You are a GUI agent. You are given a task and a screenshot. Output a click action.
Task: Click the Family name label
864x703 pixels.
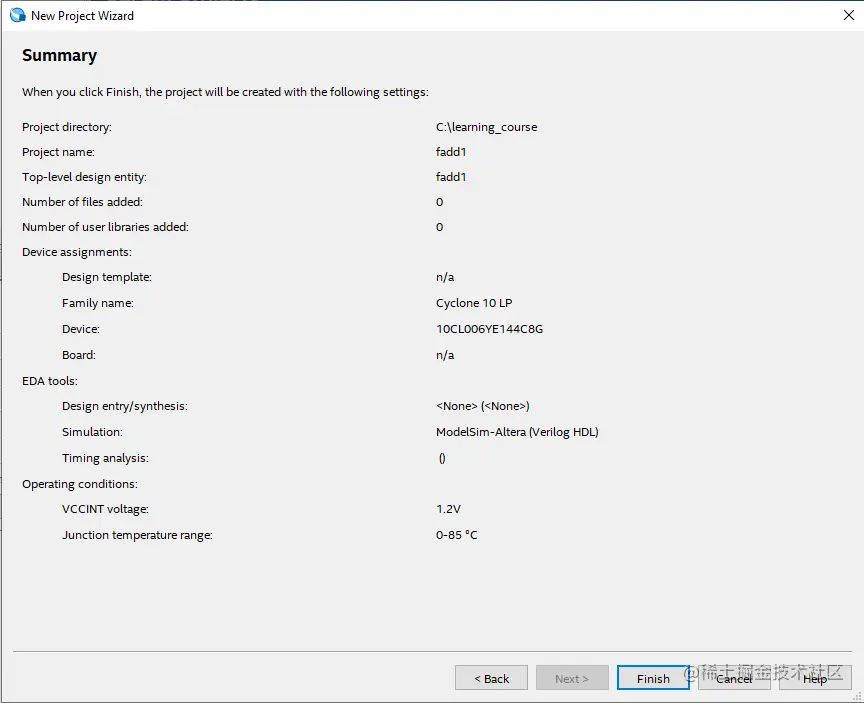(x=98, y=303)
